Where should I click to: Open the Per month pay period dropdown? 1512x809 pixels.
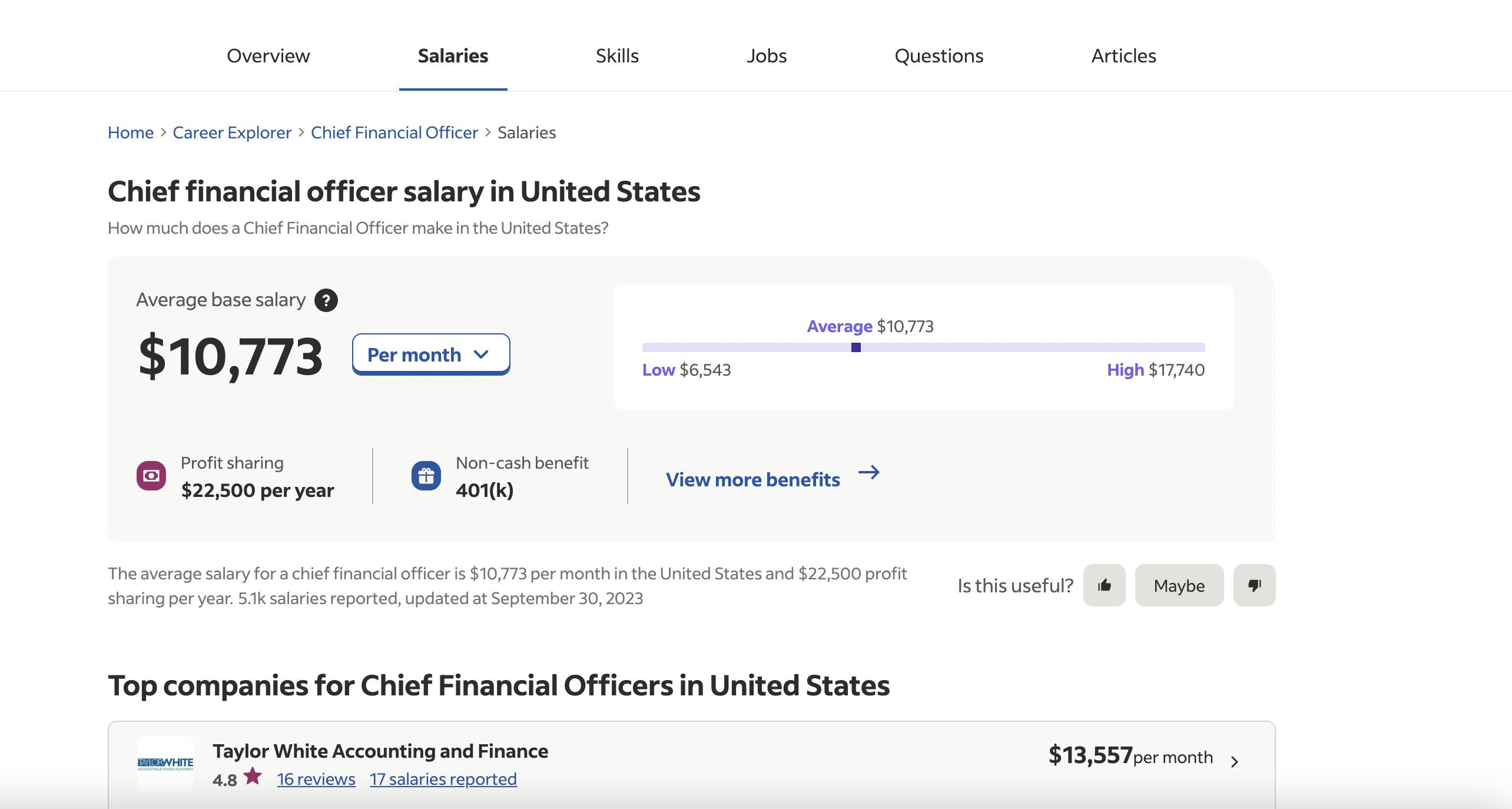pyautogui.click(x=430, y=354)
